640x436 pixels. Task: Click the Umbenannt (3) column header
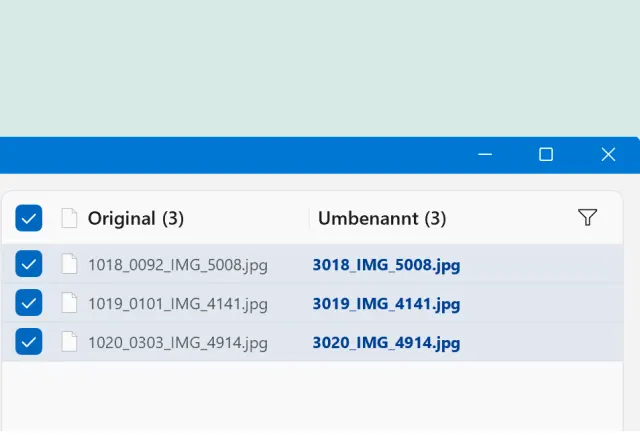pos(382,218)
